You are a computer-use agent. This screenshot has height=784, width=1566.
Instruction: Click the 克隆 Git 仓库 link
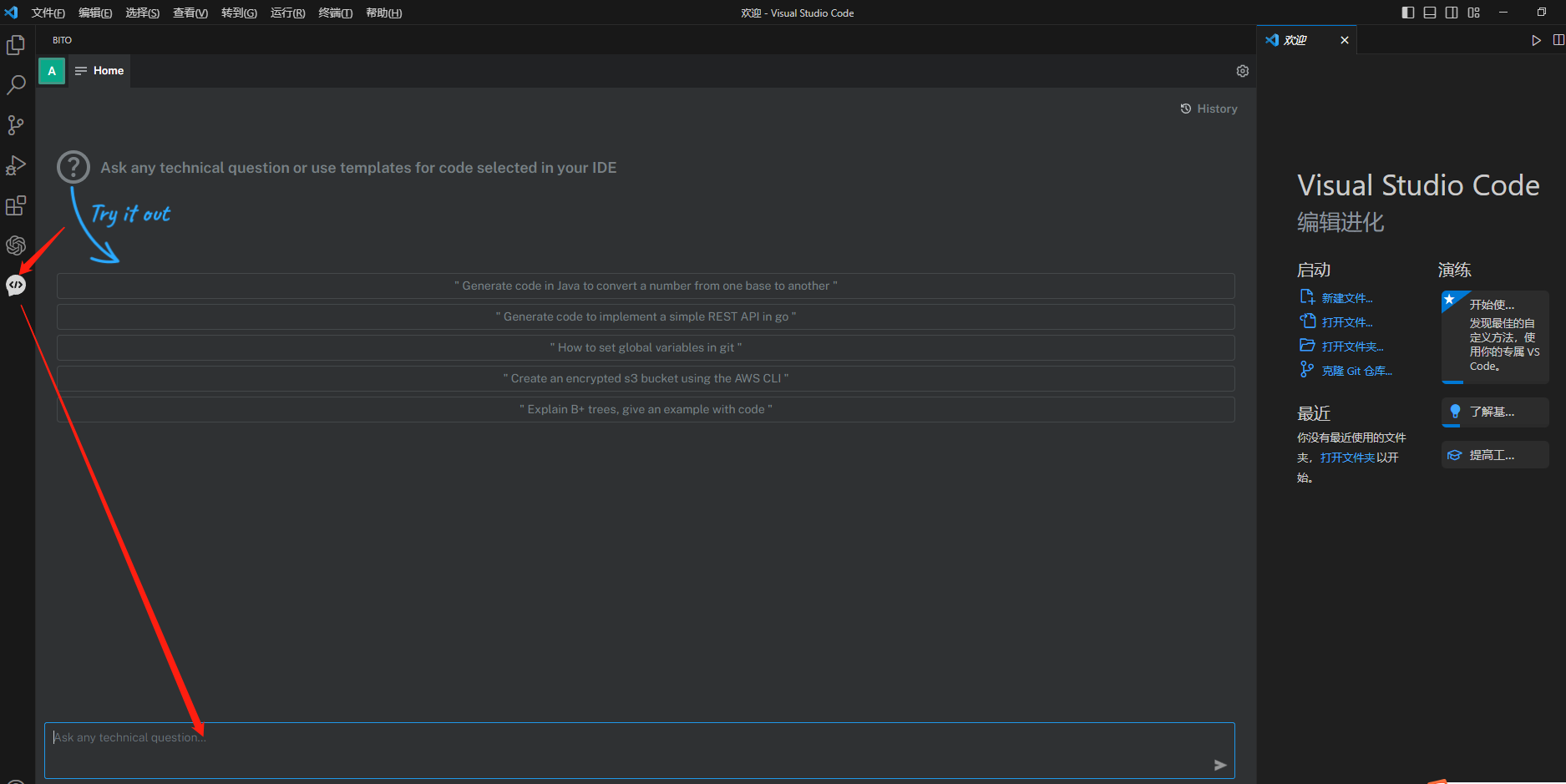[x=1356, y=371]
